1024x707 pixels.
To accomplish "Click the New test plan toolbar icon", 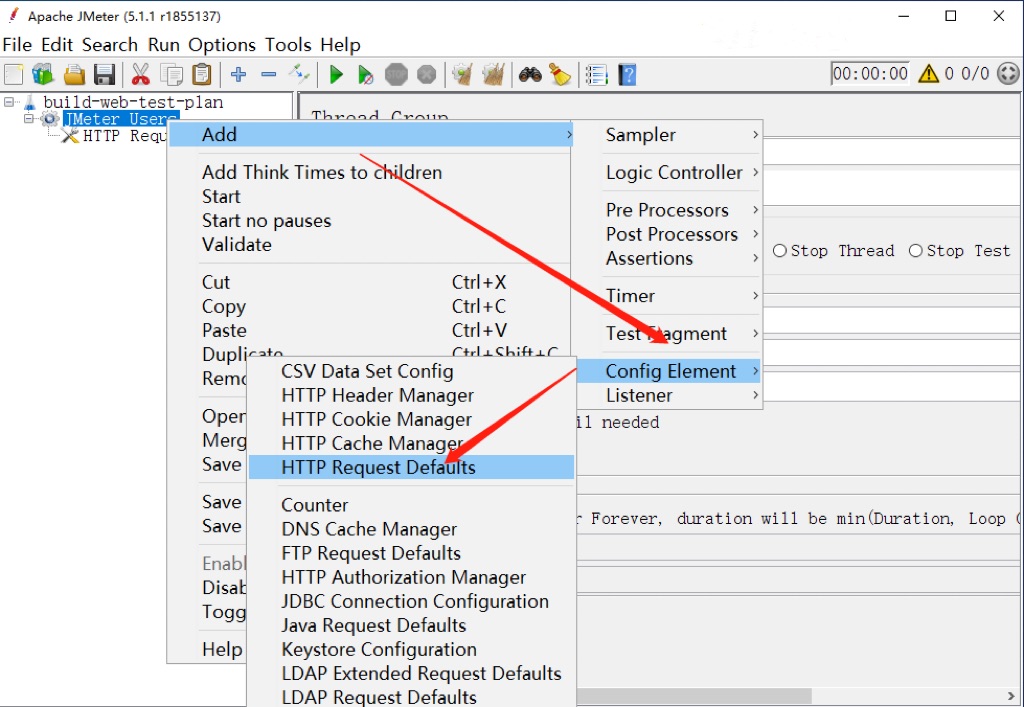I will pyautogui.click(x=14, y=74).
